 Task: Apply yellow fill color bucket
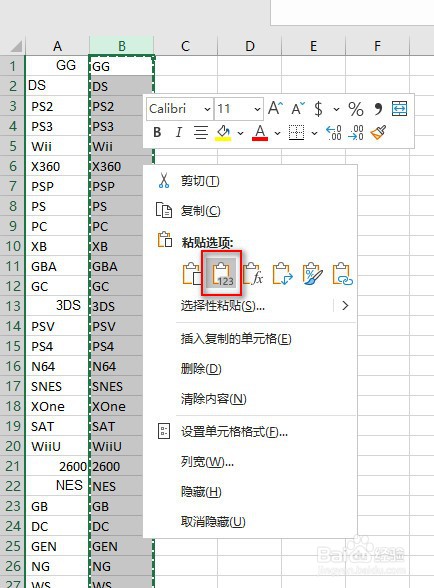pos(223,132)
